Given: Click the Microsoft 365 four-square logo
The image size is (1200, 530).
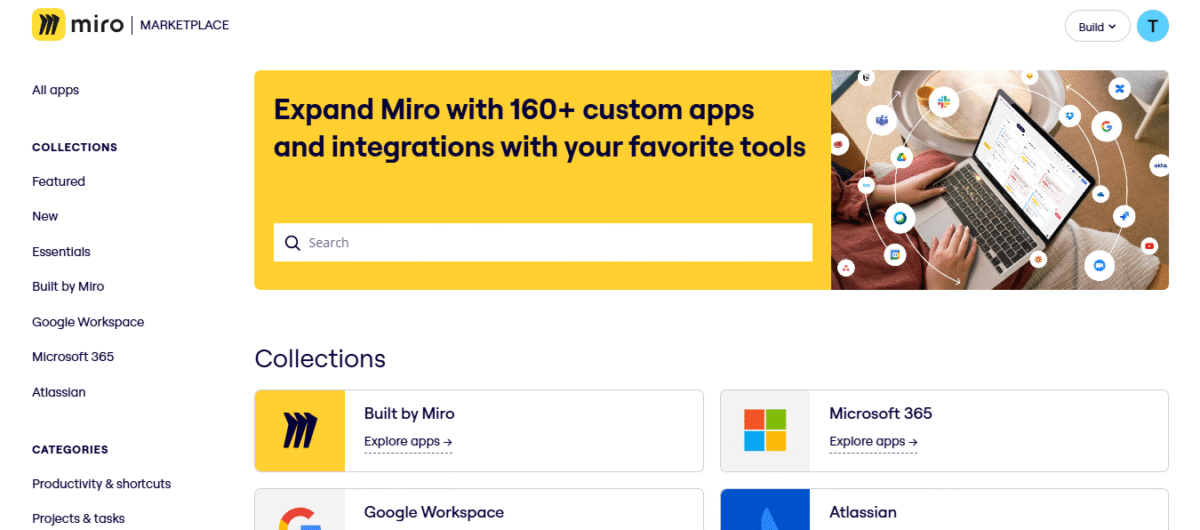Looking at the screenshot, I should pyautogui.click(x=765, y=431).
